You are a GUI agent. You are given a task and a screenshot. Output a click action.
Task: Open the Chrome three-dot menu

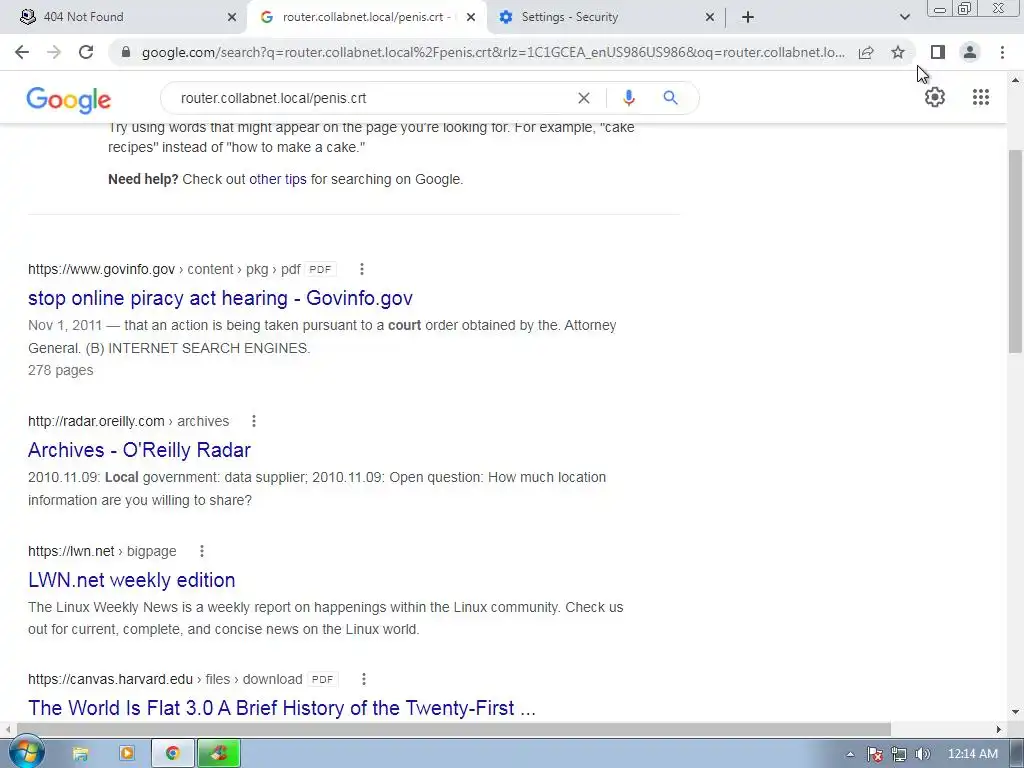tap(1002, 52)
